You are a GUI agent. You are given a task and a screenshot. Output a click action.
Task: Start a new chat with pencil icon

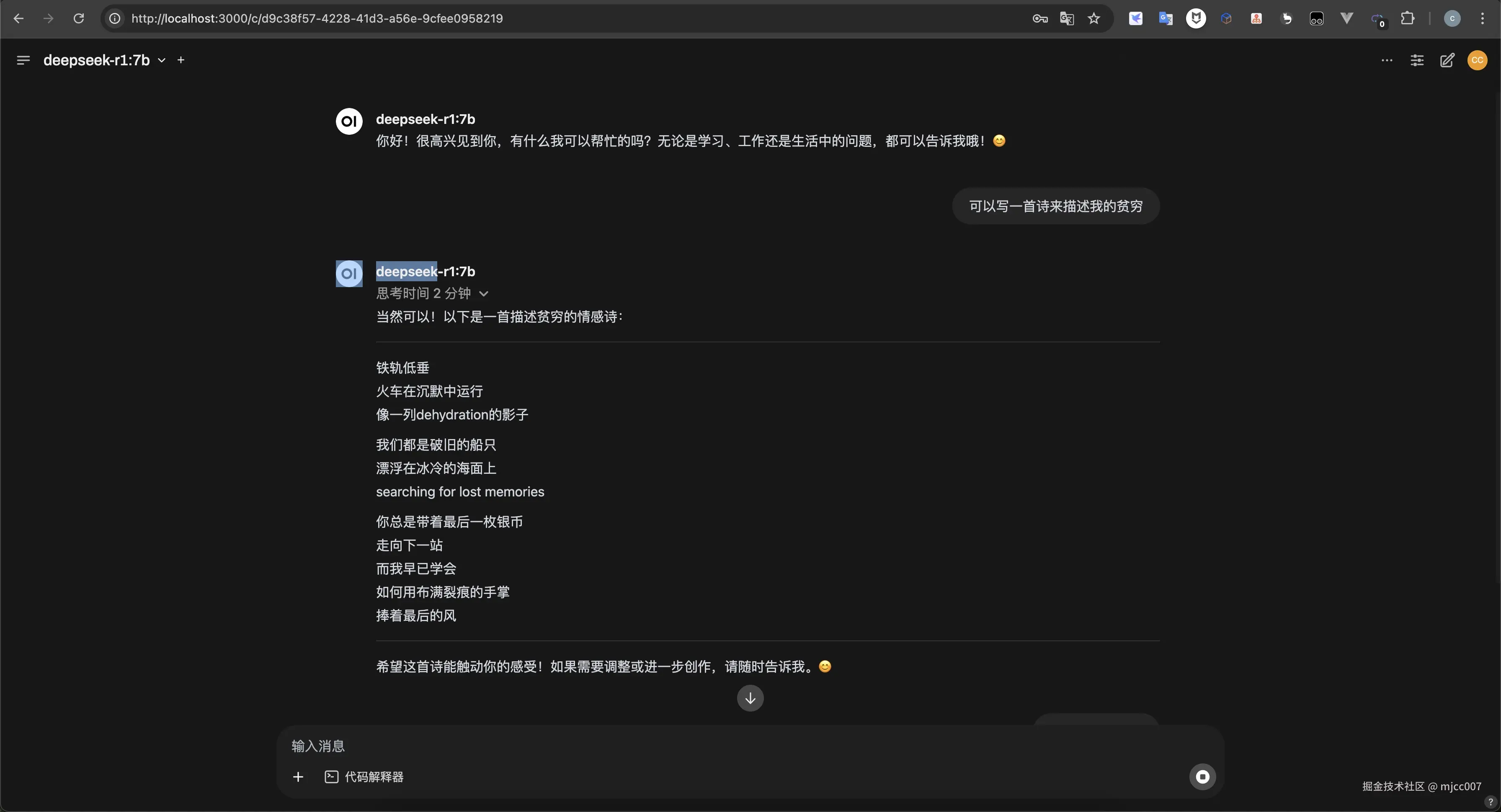[1447, 60]
